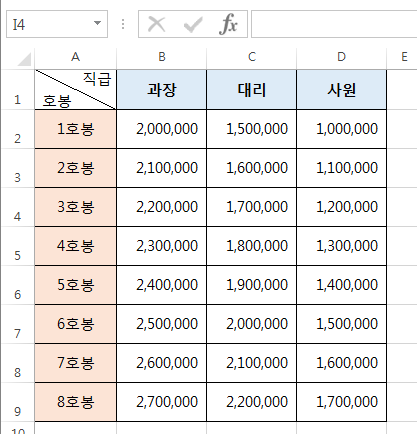Click the 사원 header cell
This screenshot has height=434, width=417.
pyautogui.click(x=342, y=90)
